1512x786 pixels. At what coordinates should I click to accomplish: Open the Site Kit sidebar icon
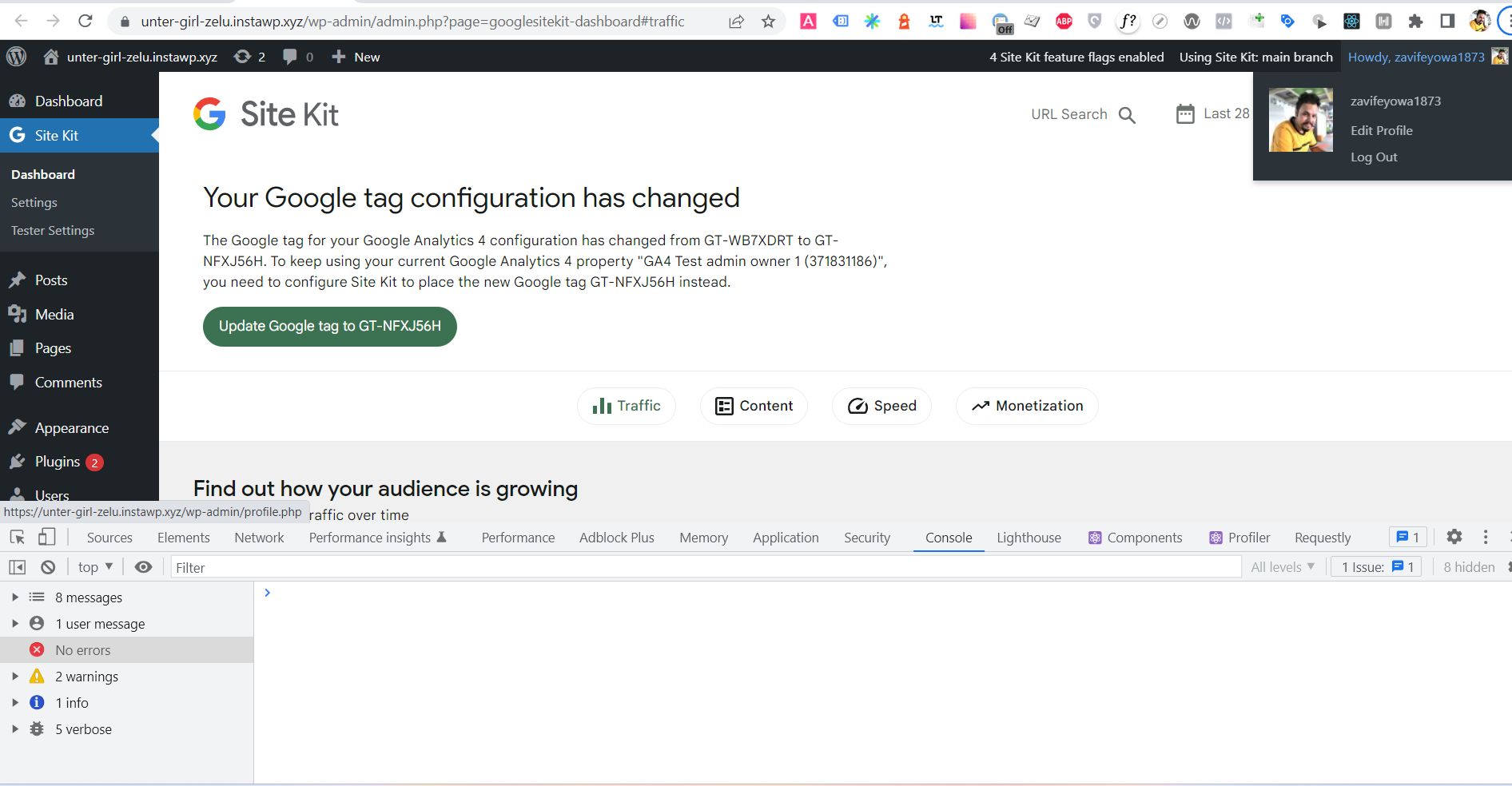(17, 135)
